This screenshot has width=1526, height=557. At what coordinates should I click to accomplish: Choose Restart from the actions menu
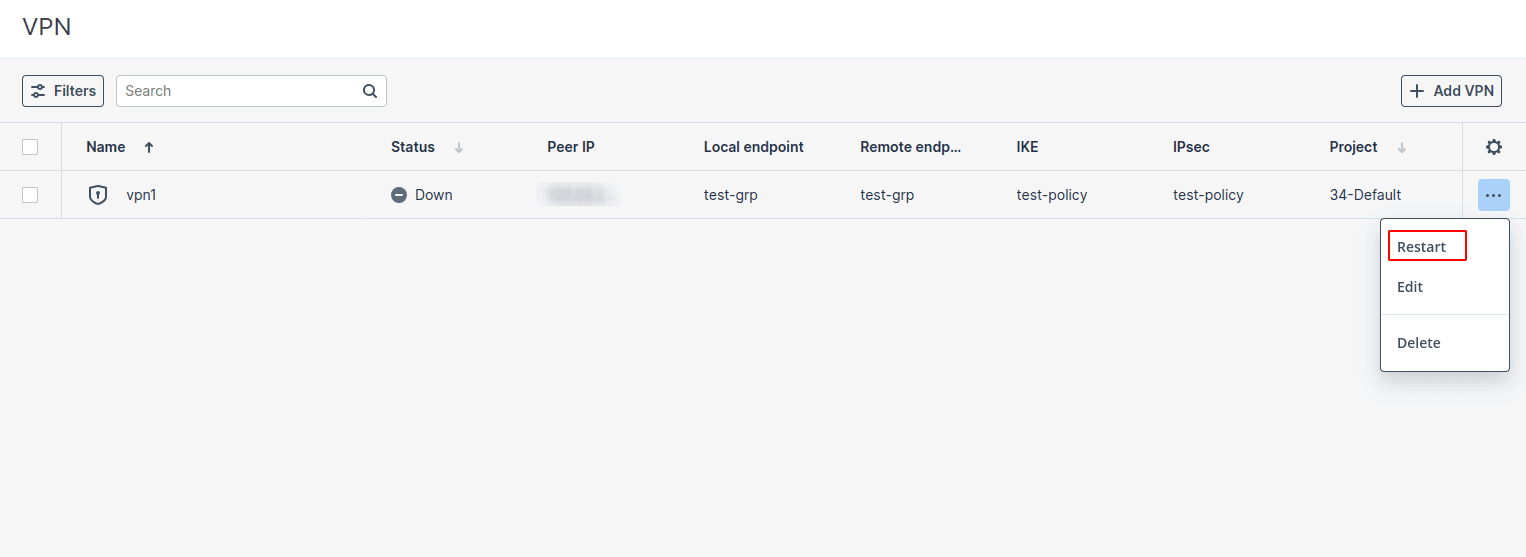pyautogui.click(x=1422, y=247)
